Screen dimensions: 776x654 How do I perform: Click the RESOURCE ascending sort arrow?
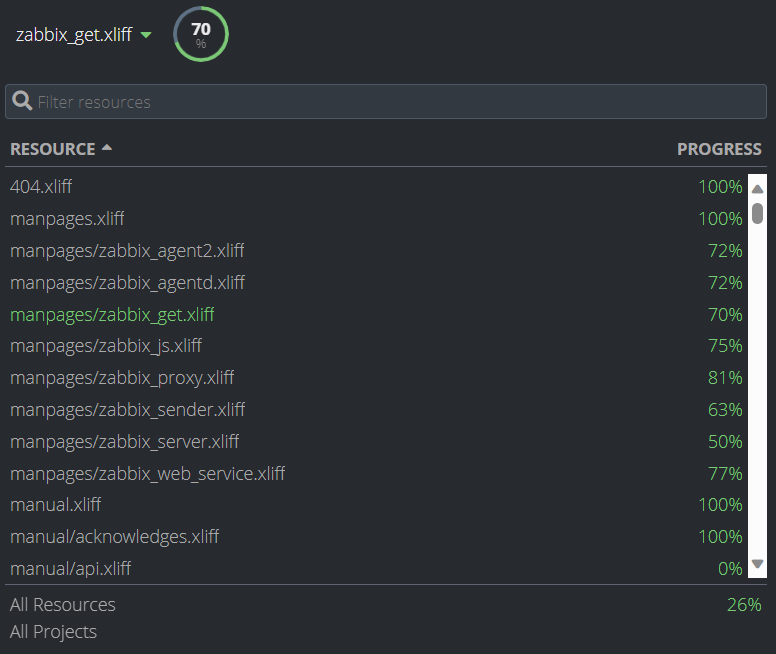point(106,148)
